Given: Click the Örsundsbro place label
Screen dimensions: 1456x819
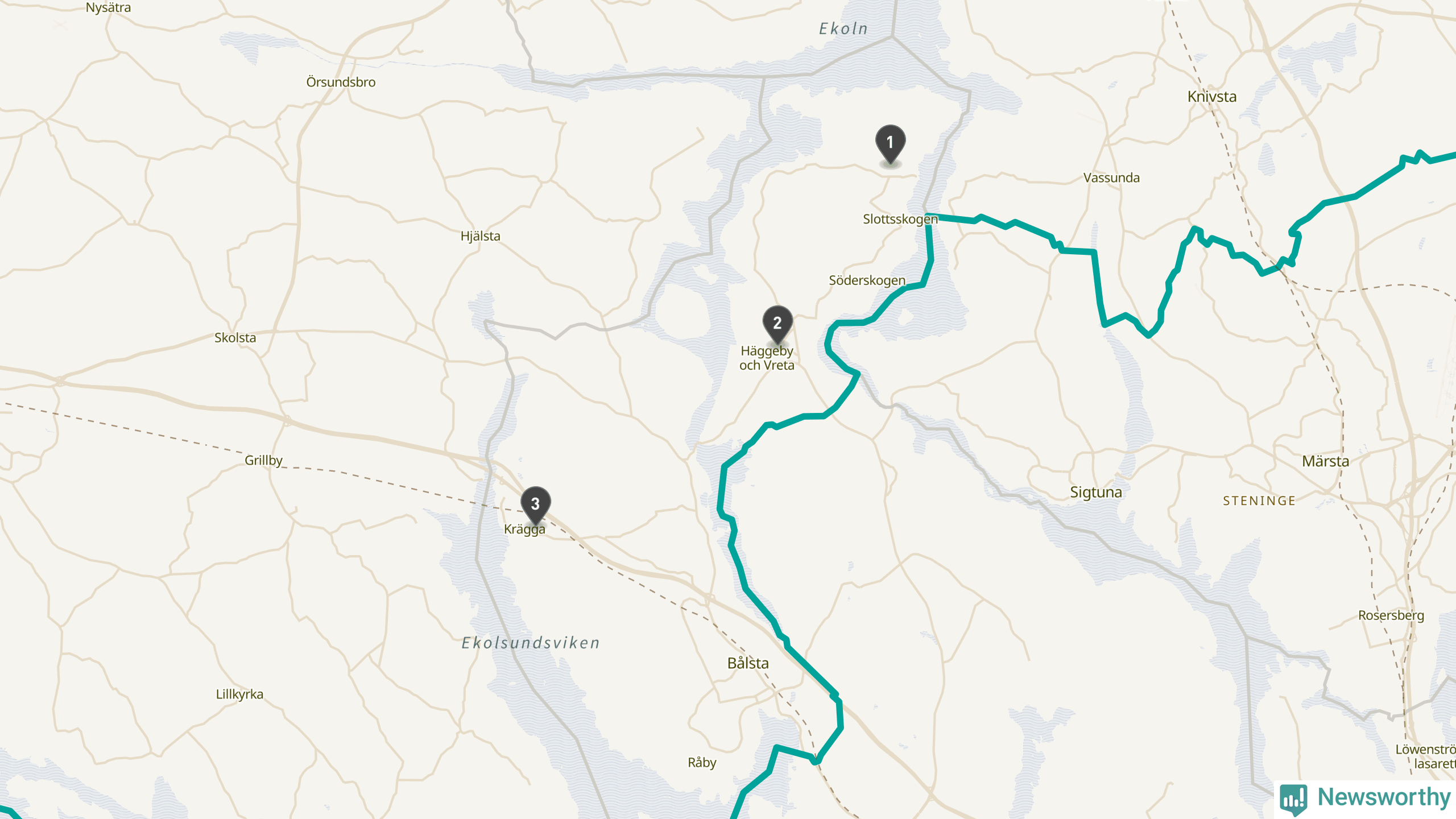Looking at the screenshot, I should (x=341, y=82).
